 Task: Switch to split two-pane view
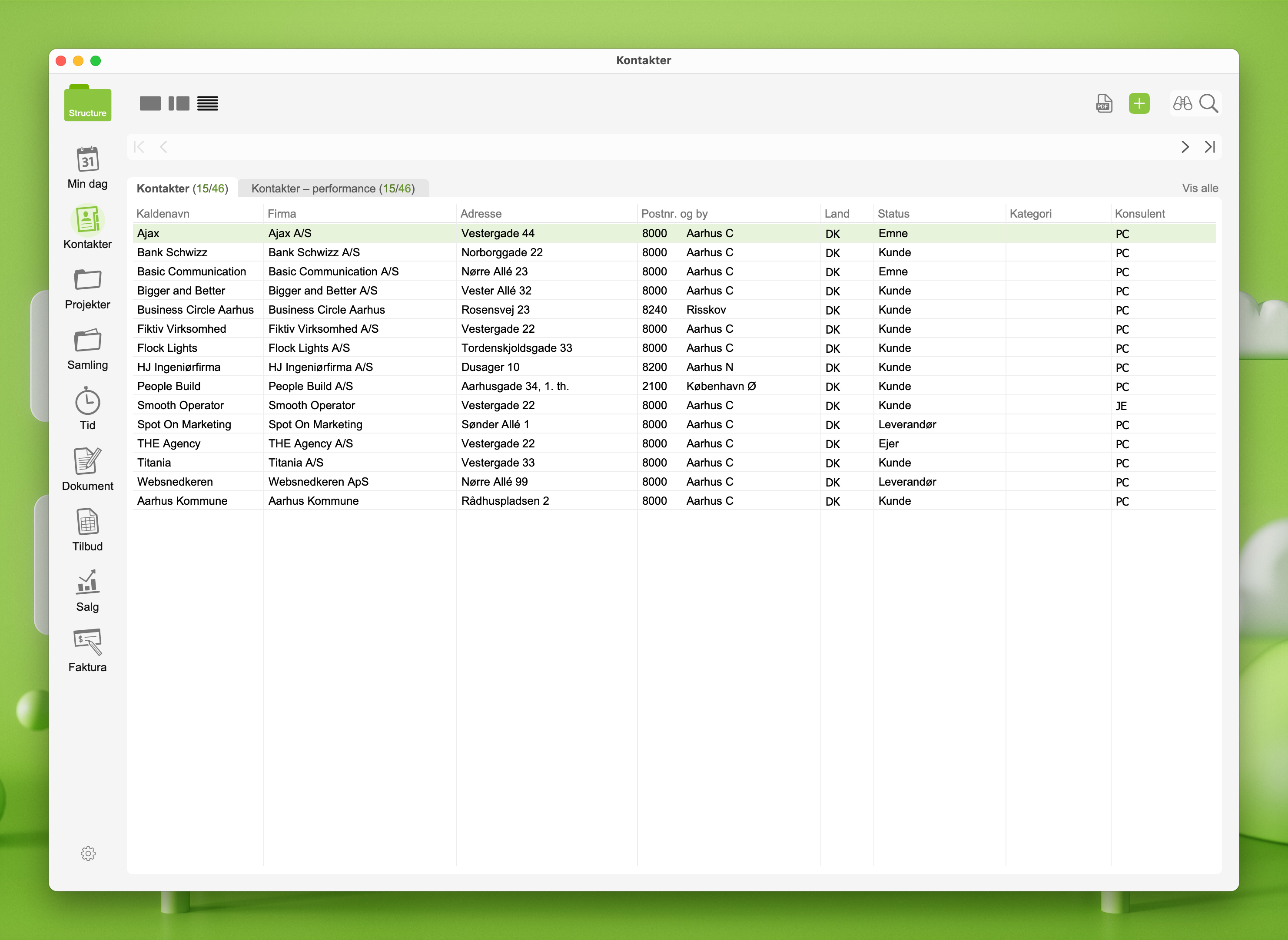(179, 103)
